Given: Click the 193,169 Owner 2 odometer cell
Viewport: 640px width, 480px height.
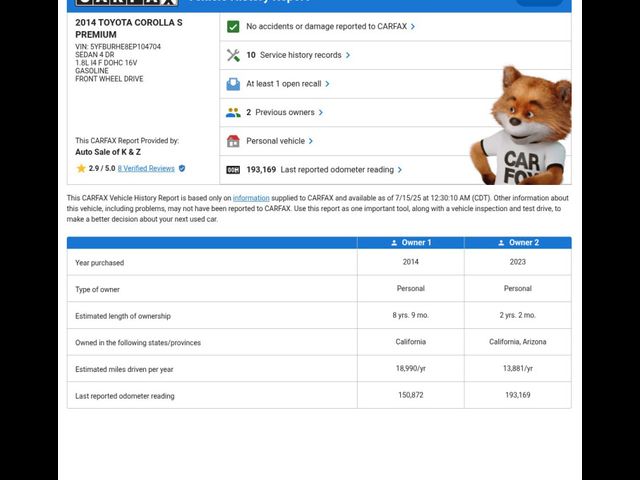Looking at the screenshot, I should tap(518, 395).
